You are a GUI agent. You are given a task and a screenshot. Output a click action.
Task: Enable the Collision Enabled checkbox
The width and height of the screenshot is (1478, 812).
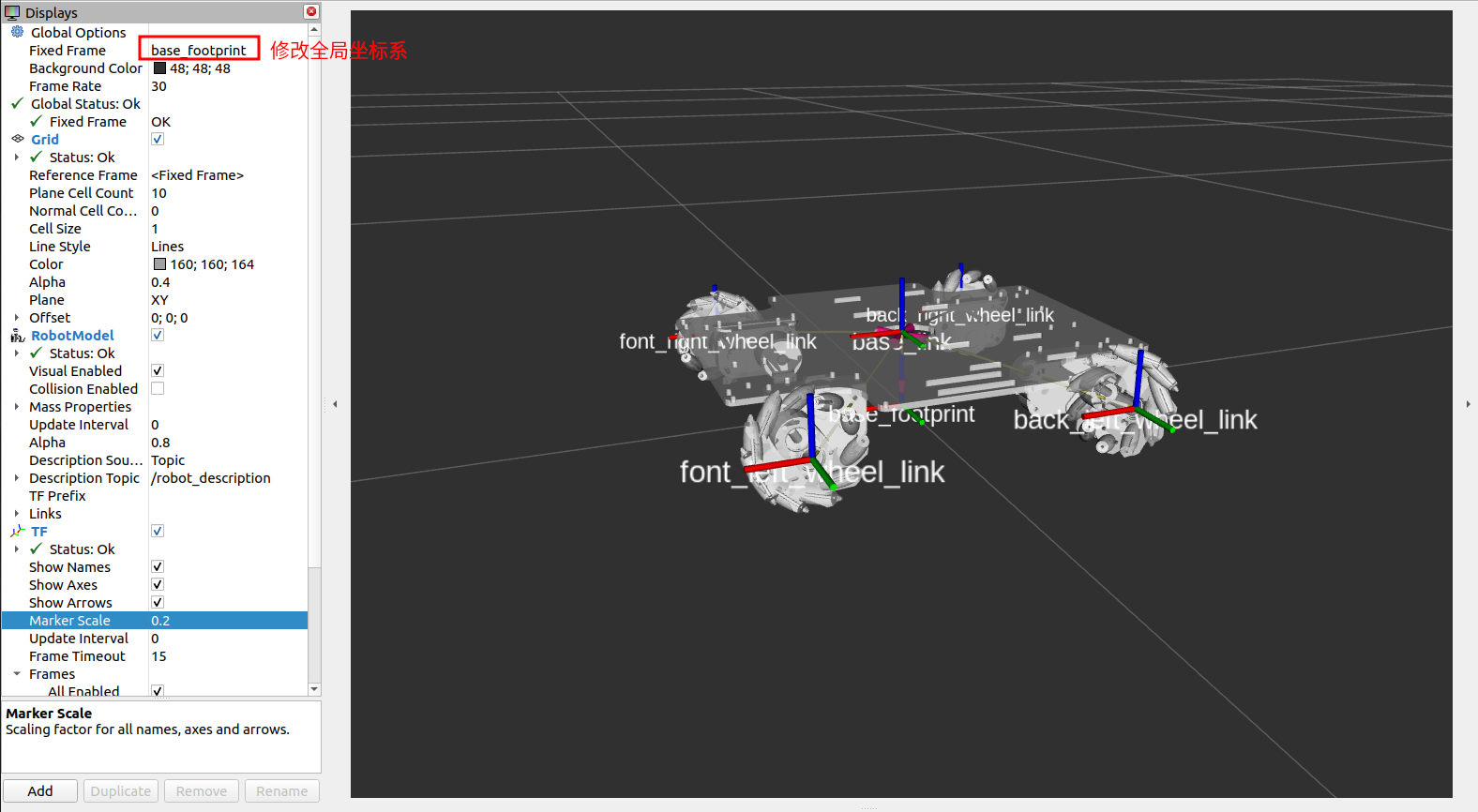click(158, 388)
